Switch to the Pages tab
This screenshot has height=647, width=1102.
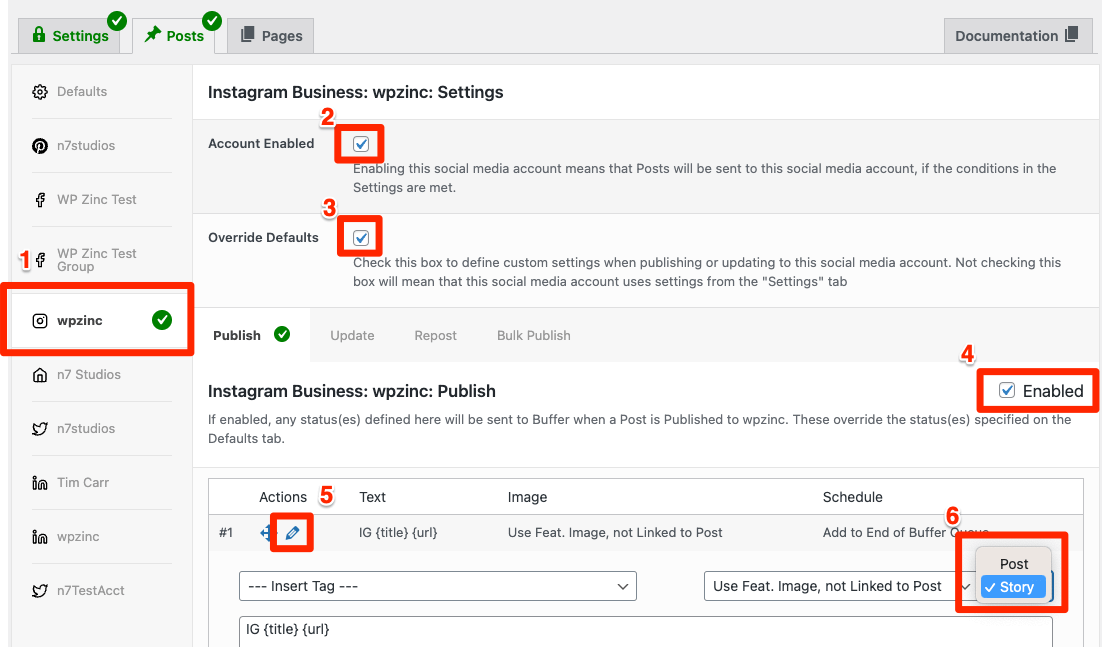(x=271, y=36)
